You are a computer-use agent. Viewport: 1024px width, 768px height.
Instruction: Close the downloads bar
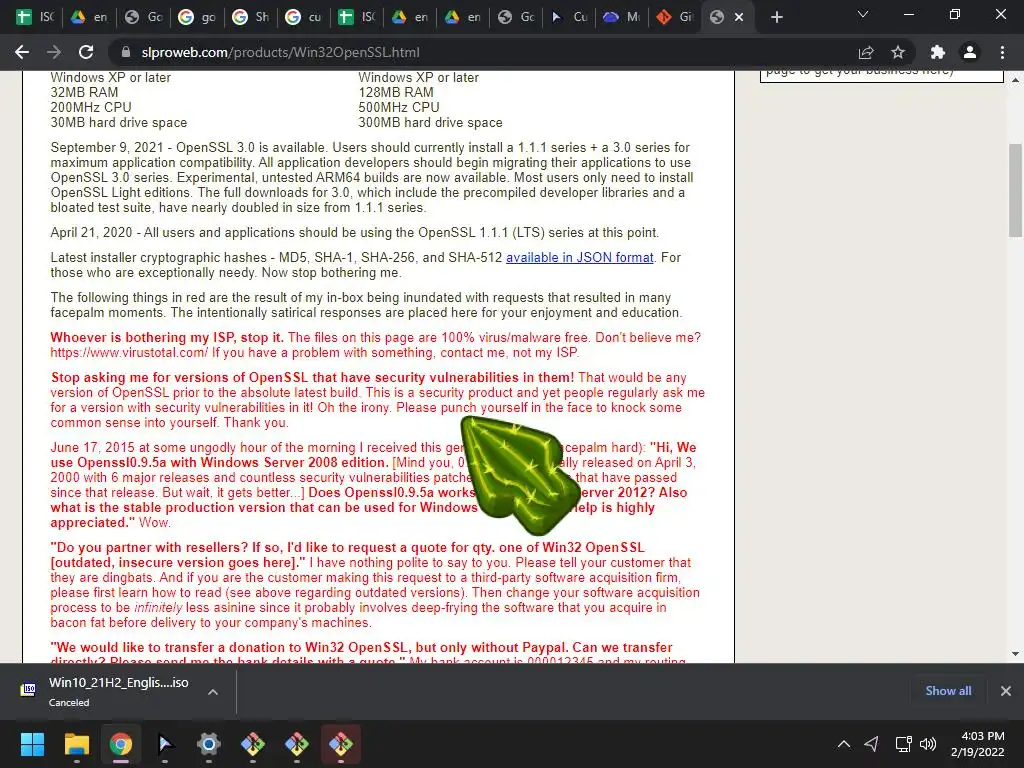pos(1006,691)
